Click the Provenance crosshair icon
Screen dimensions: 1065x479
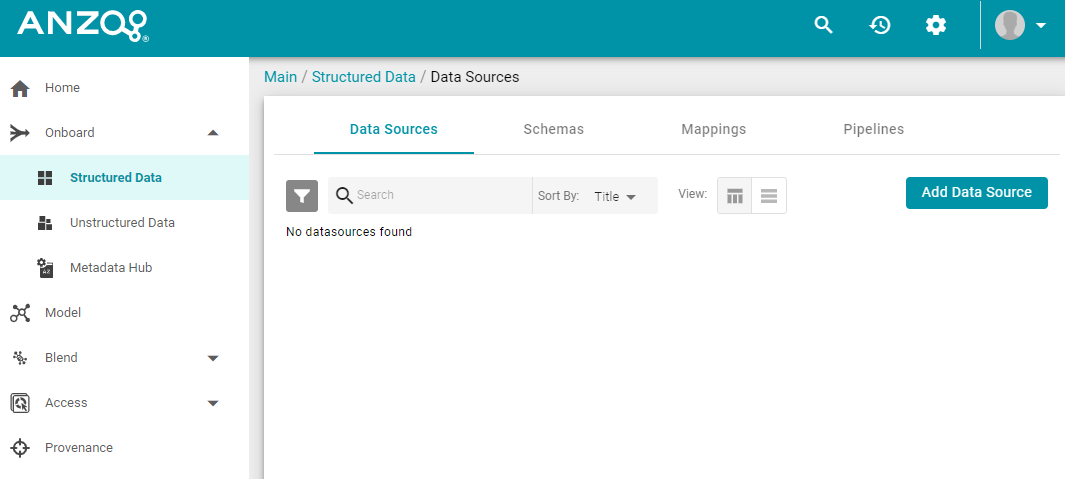[20, 448]
